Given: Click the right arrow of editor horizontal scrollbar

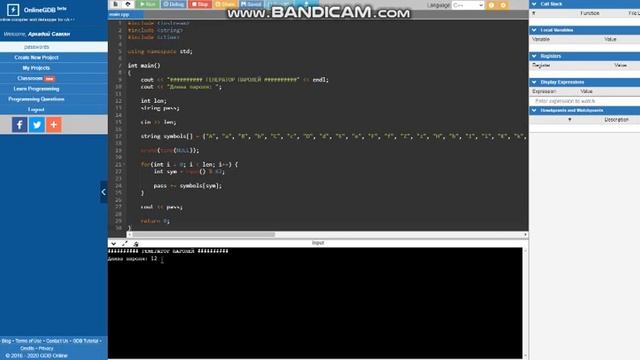Looking at the screenshot, I should tap(525, 235).
